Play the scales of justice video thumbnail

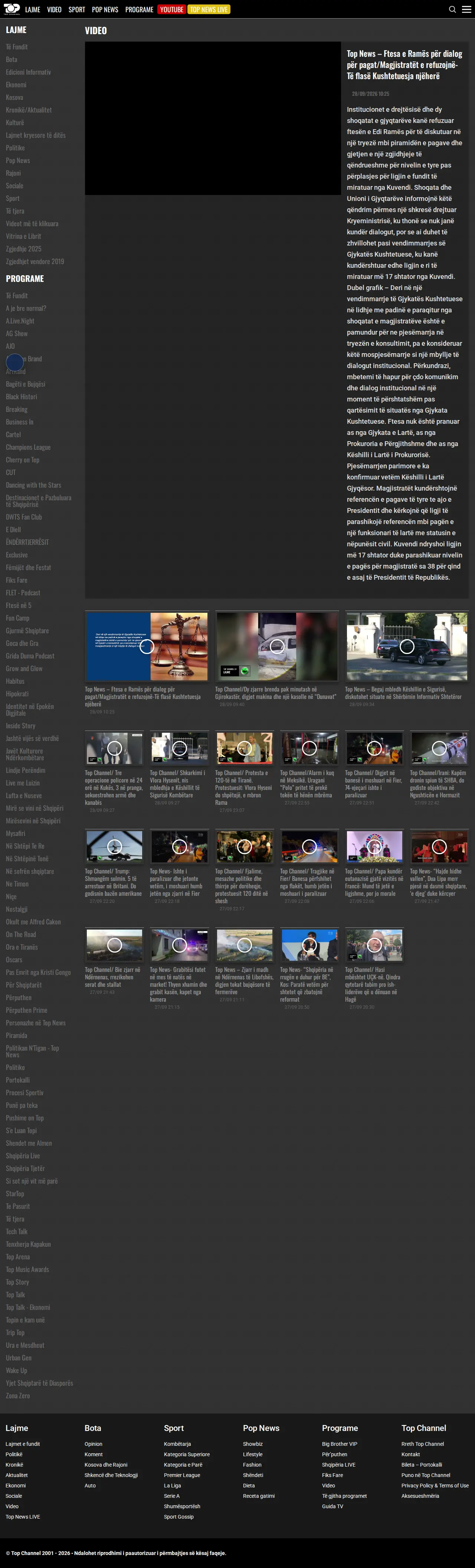point(147,647)
